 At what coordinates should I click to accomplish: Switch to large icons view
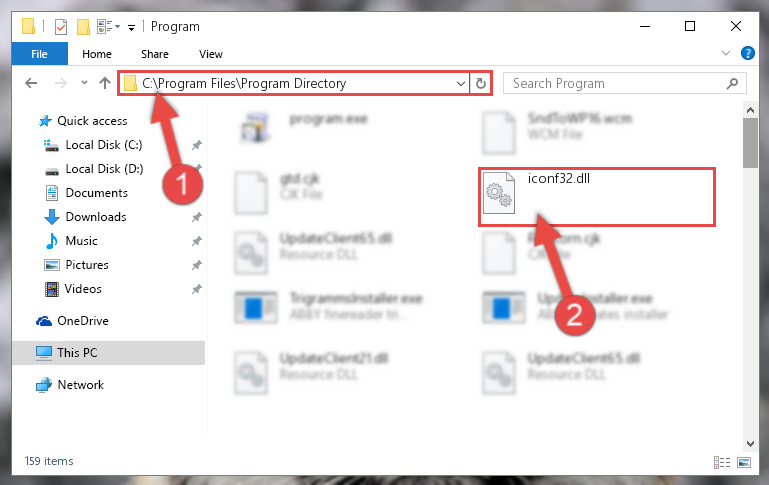click(x=744, y=462)
